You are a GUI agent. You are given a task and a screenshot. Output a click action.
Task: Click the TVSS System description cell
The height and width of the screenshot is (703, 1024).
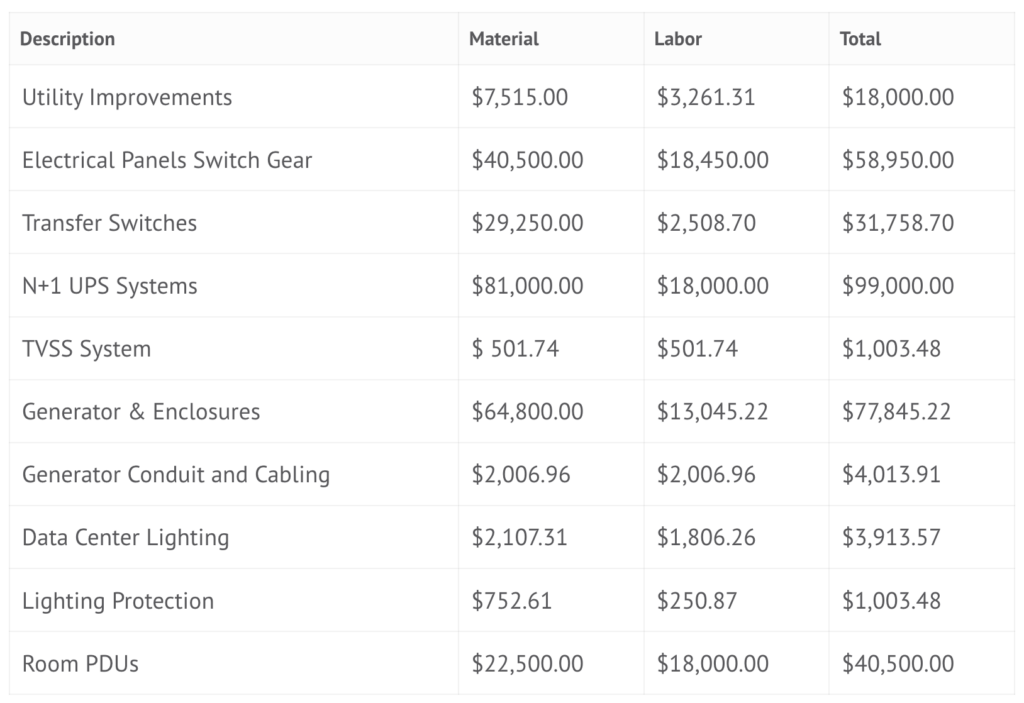click(87, 349)
